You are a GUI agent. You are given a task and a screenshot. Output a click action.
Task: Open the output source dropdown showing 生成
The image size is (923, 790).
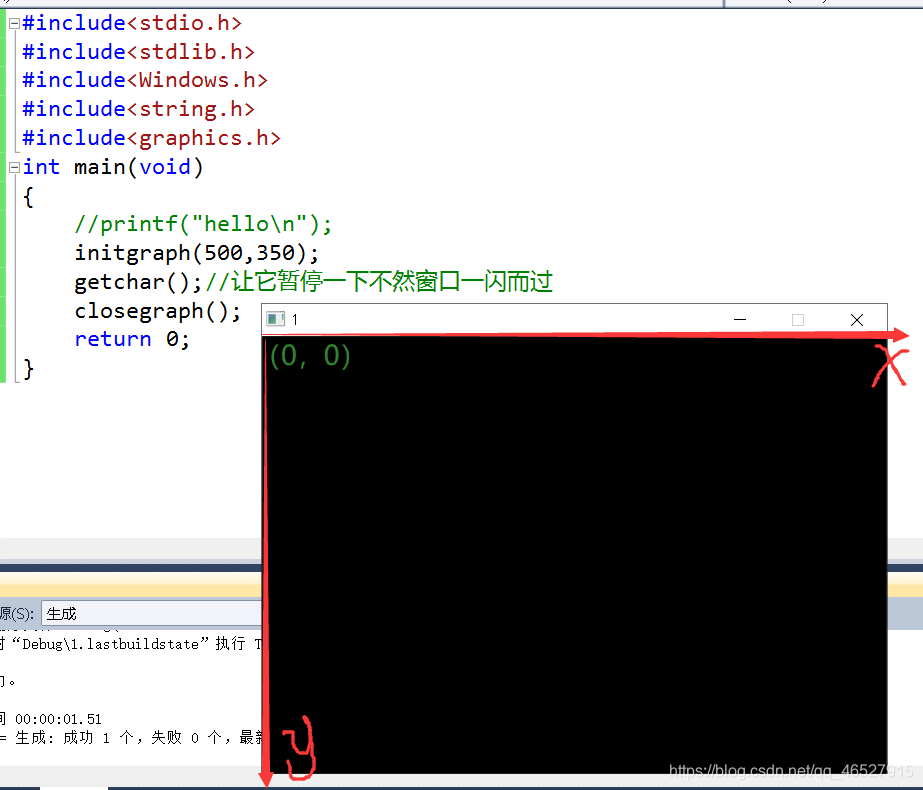click(152, 613)
